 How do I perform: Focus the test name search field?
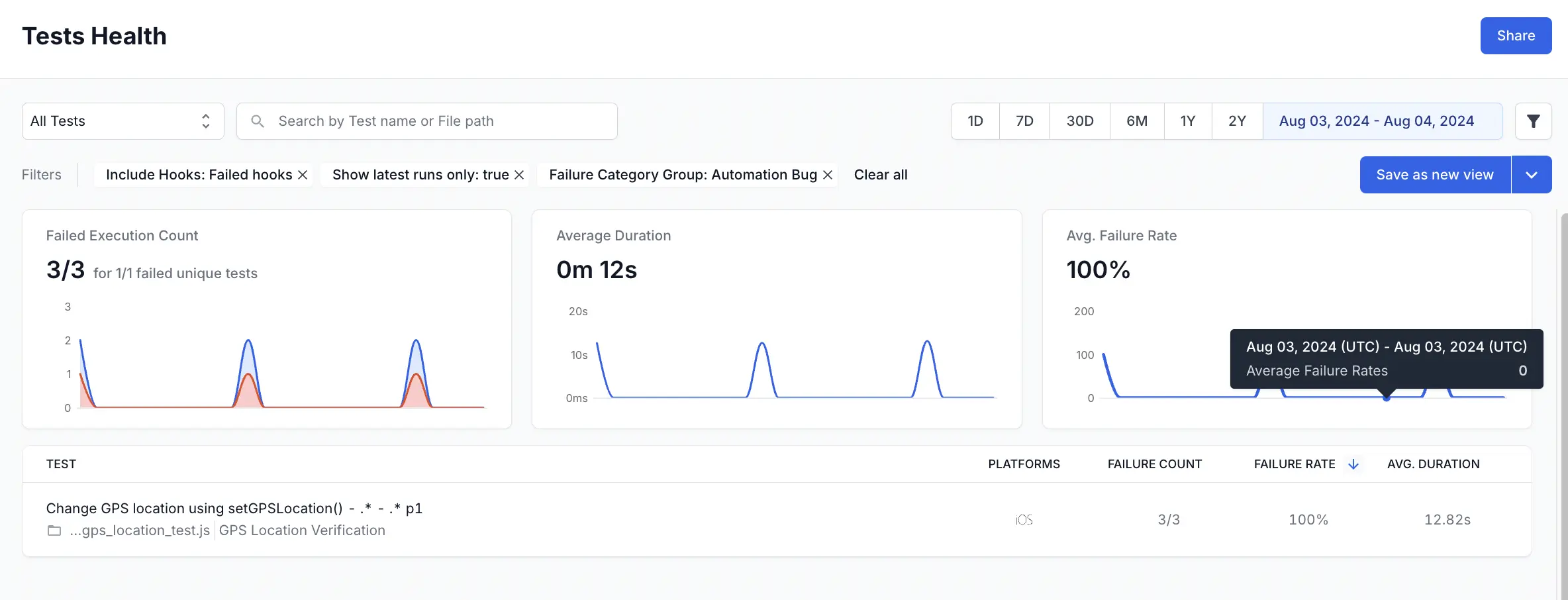[437, 121]
